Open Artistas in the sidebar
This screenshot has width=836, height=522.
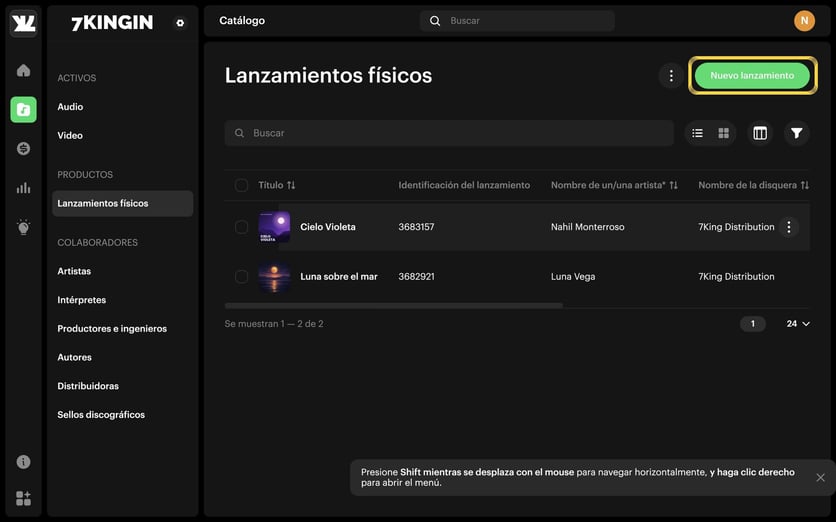(74, 271)
